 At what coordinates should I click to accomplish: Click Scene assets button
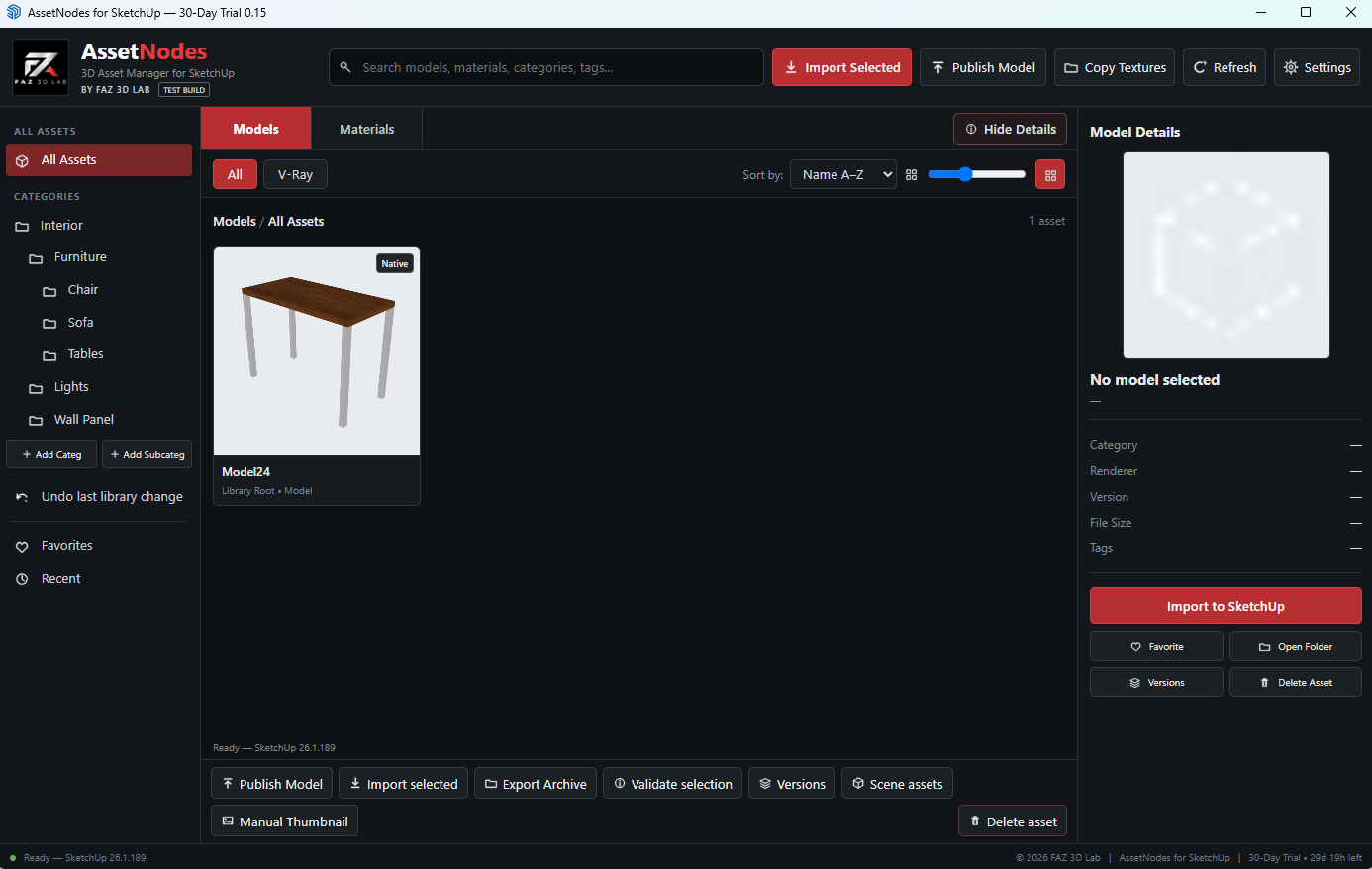(897, 784)
